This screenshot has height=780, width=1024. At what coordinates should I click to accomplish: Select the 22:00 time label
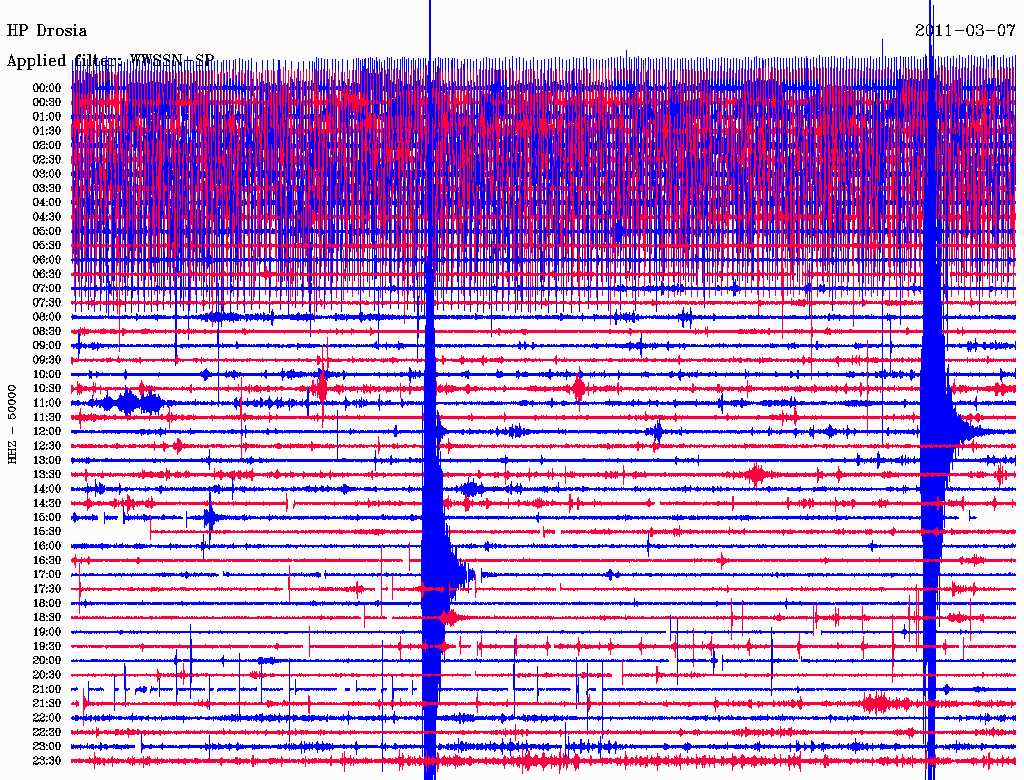[x=47, y=718]
